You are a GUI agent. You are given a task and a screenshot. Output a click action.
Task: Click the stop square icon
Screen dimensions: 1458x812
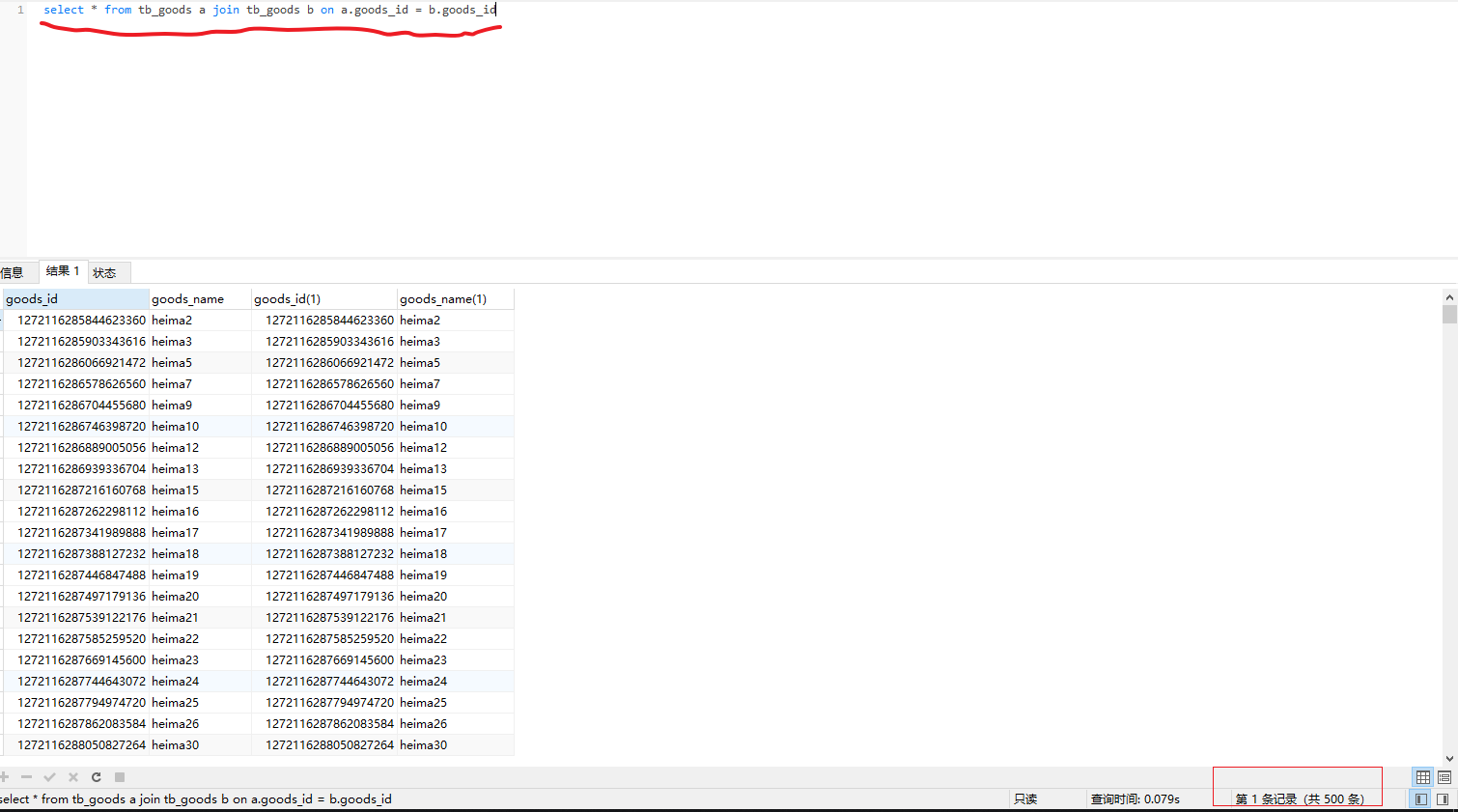pos(120,777)
